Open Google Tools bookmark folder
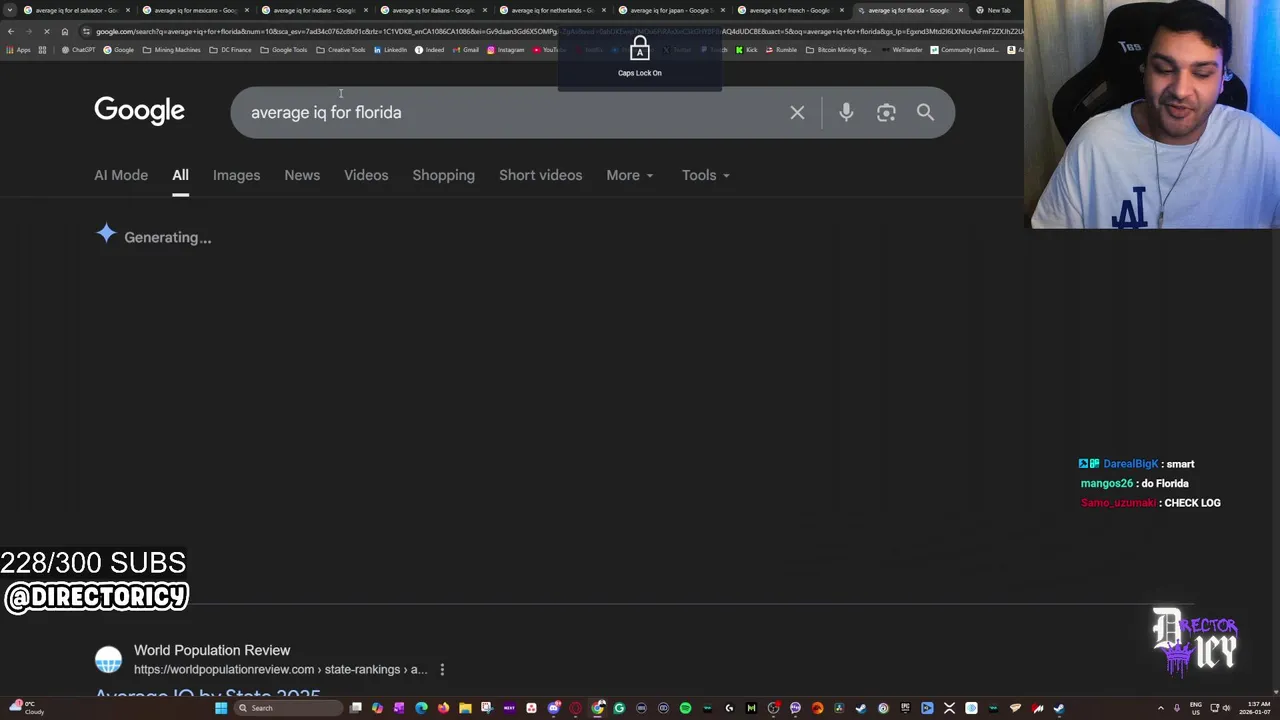Screen dimensions: 1280x720 [284, 50]
